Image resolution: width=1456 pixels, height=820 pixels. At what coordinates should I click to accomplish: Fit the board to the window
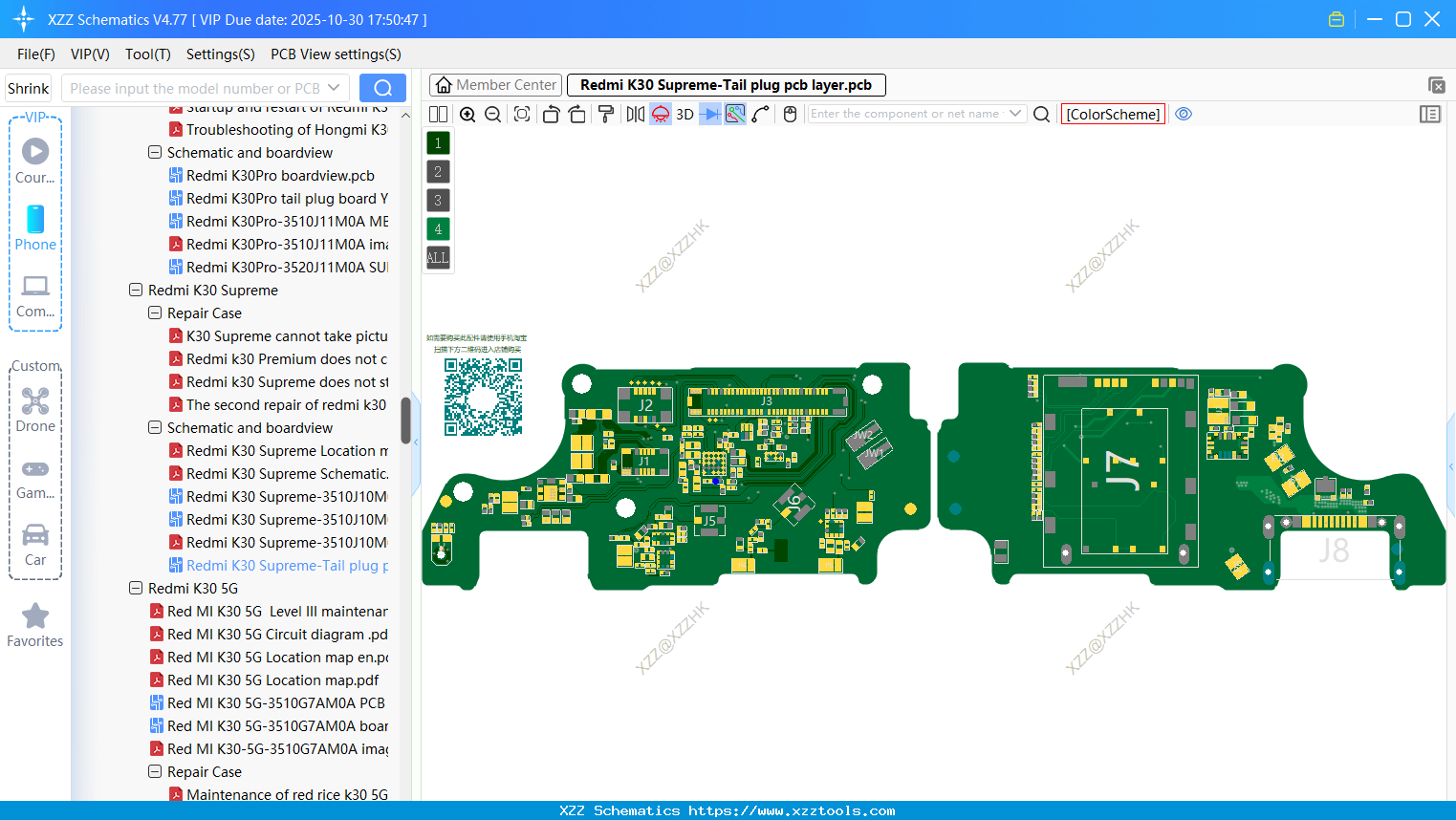pyautogui.click(x=522, y=115)
